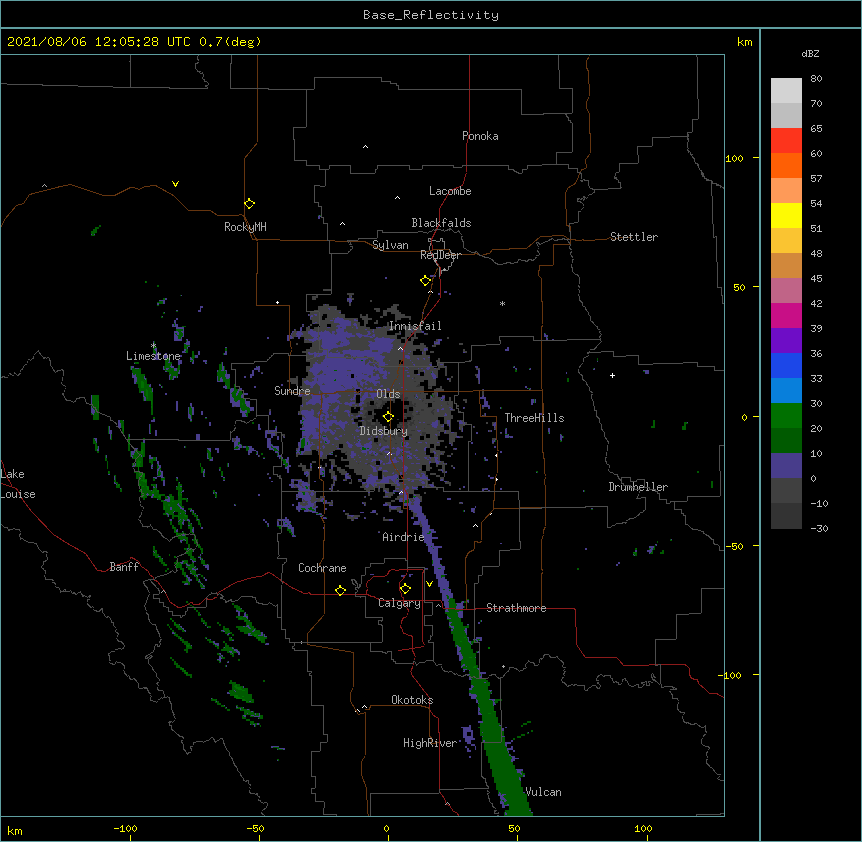This screenshot has width=862, height=842.
Task: Click the yellow diamond marker below Cochrane
Action: click(x=340, y=590)
